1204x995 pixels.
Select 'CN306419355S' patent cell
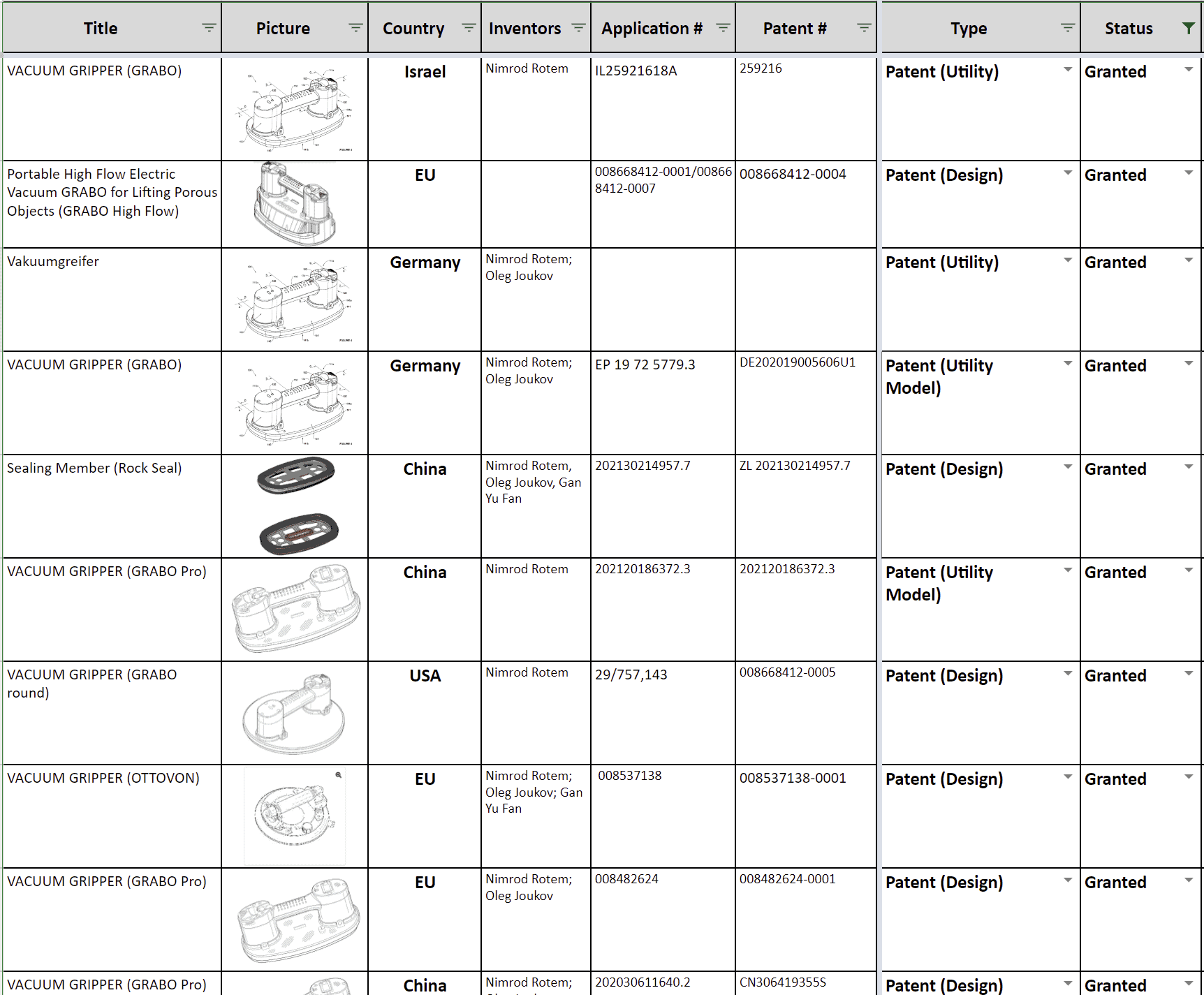click(x=806, y=983)
